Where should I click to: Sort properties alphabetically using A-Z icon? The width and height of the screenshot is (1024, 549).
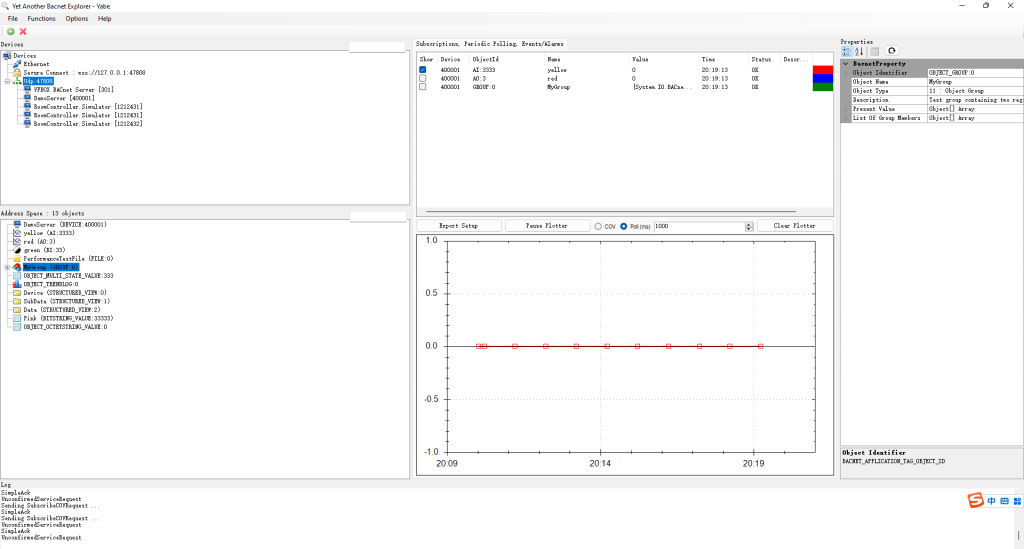[859, 51]
